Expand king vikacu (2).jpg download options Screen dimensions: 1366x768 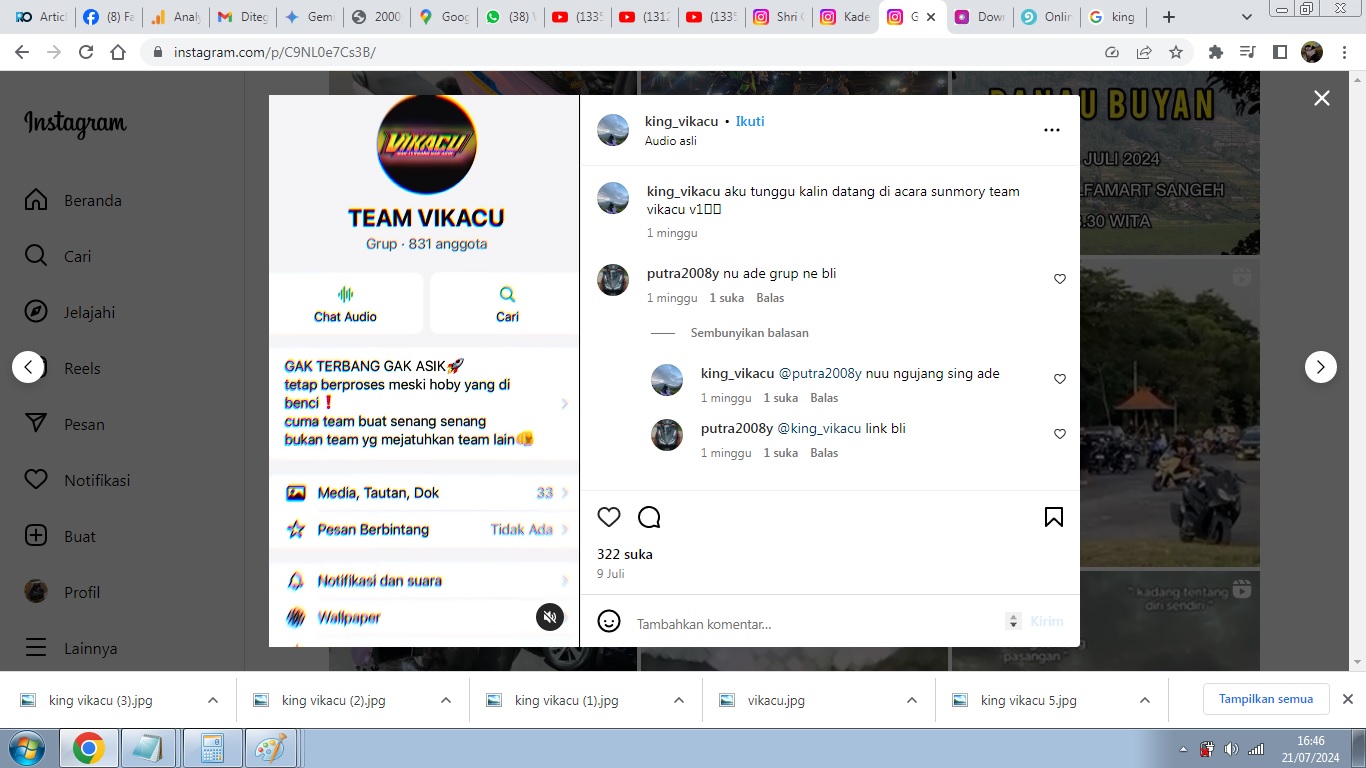[445, 700]
